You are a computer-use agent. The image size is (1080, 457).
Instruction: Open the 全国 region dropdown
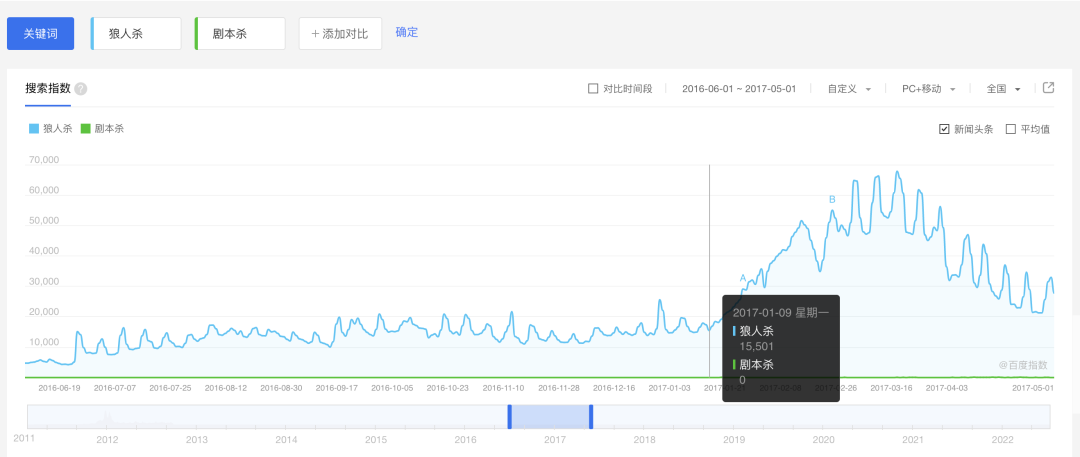pos(1002,89)
